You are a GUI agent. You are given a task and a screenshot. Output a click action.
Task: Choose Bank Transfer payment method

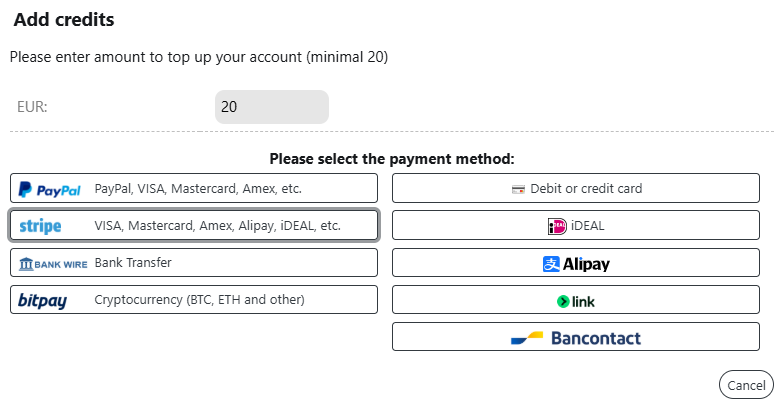[x=194, y=263]
